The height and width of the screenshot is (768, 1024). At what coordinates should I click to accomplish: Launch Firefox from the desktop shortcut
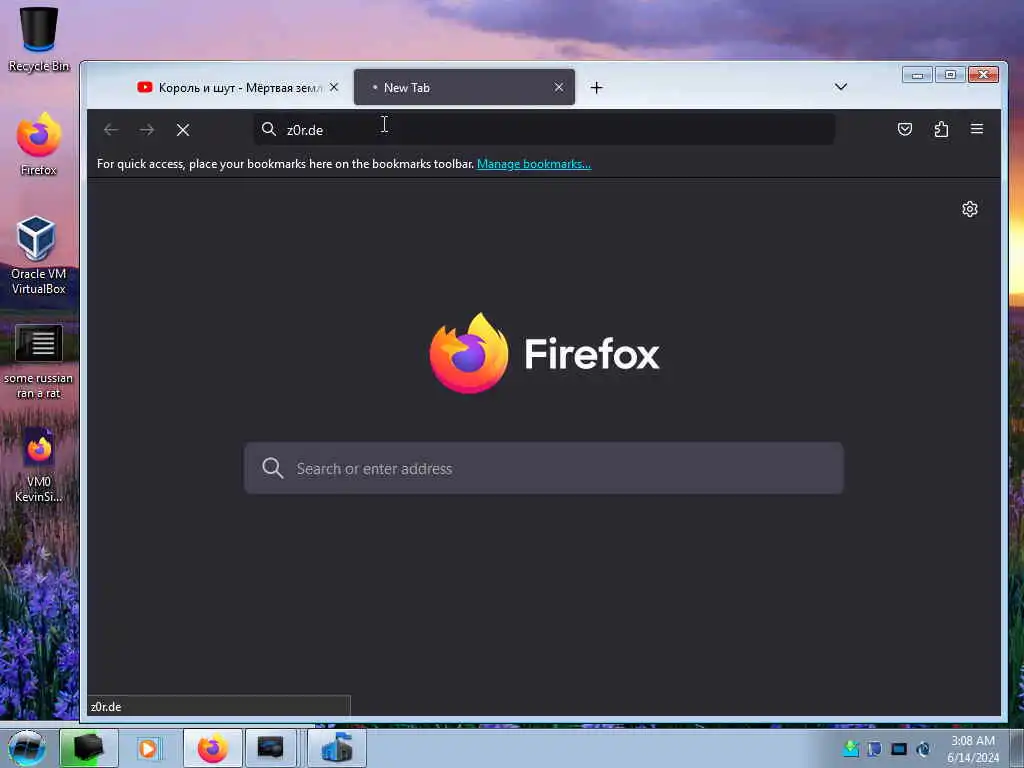pos(39,144)
